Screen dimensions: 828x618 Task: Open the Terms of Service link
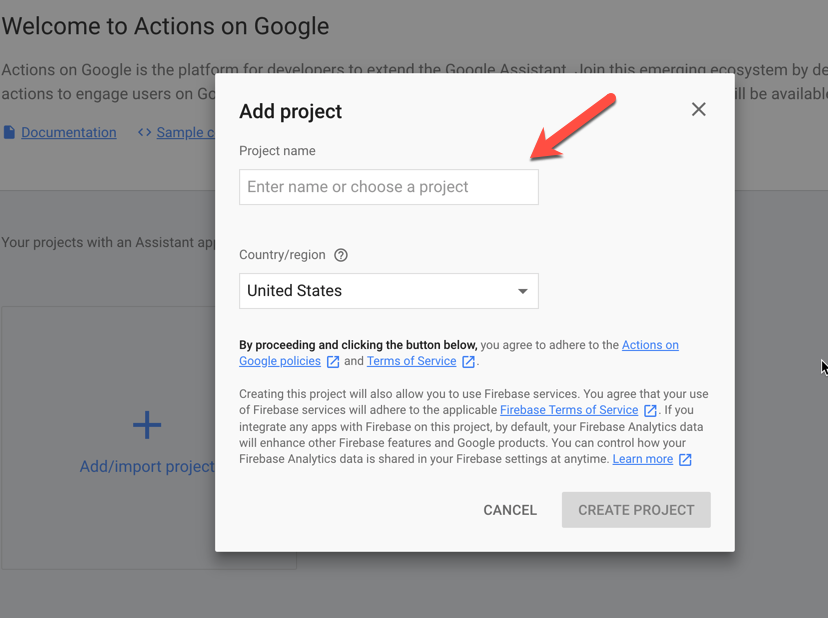click(x=411, y=361)
